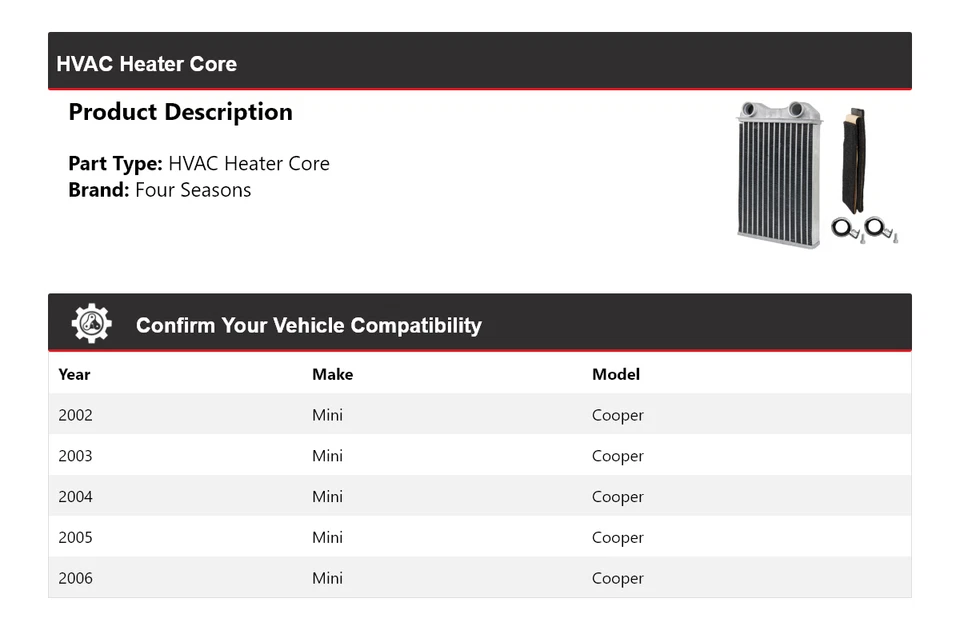Click the heater core radiator image
The height and width of the screenshot is (630, 960).
coord(778,174)
